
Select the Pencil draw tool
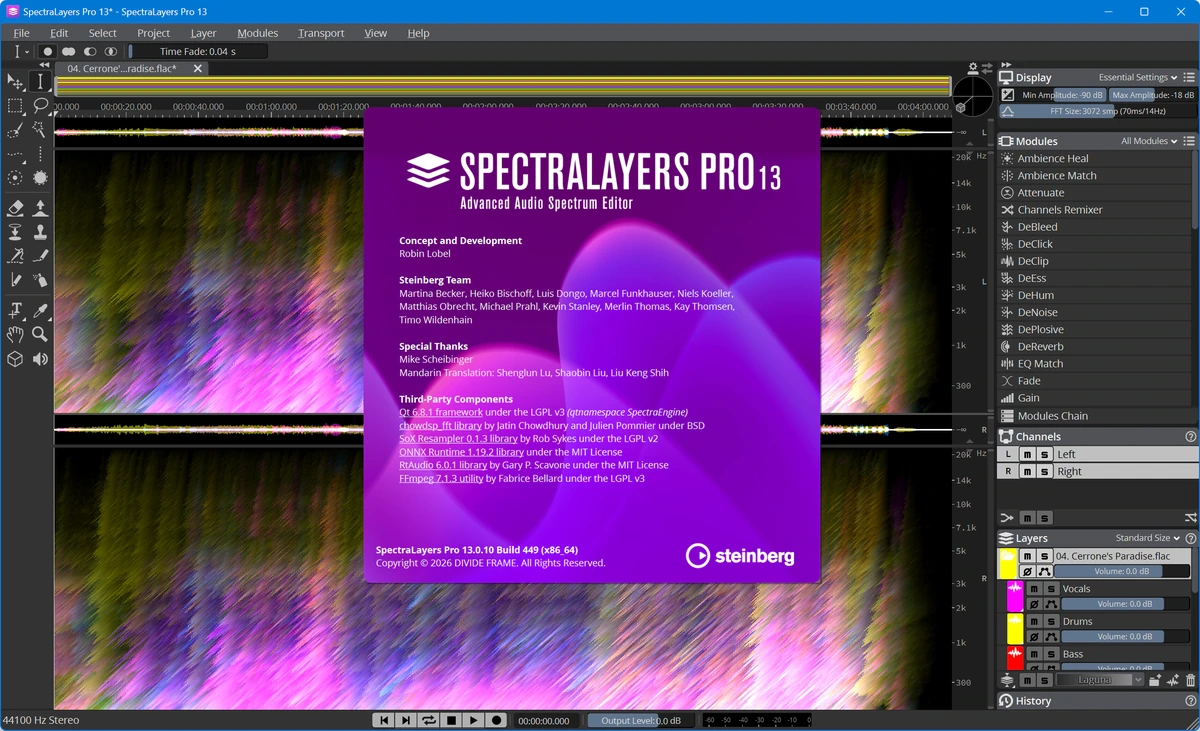coord(15,279)
